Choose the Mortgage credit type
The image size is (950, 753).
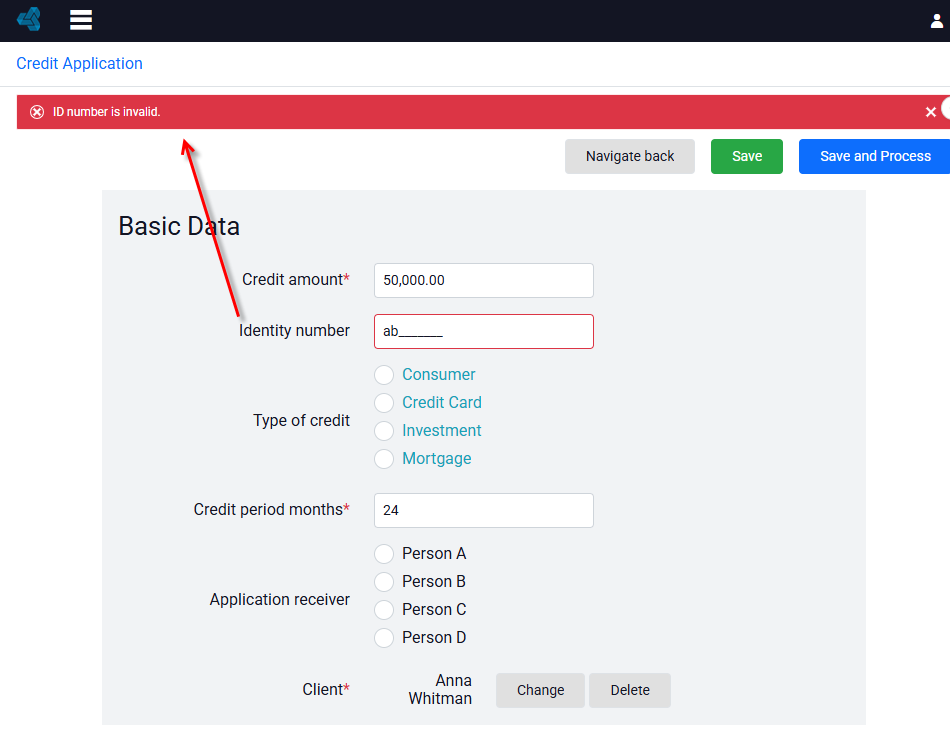coord(384,459)
